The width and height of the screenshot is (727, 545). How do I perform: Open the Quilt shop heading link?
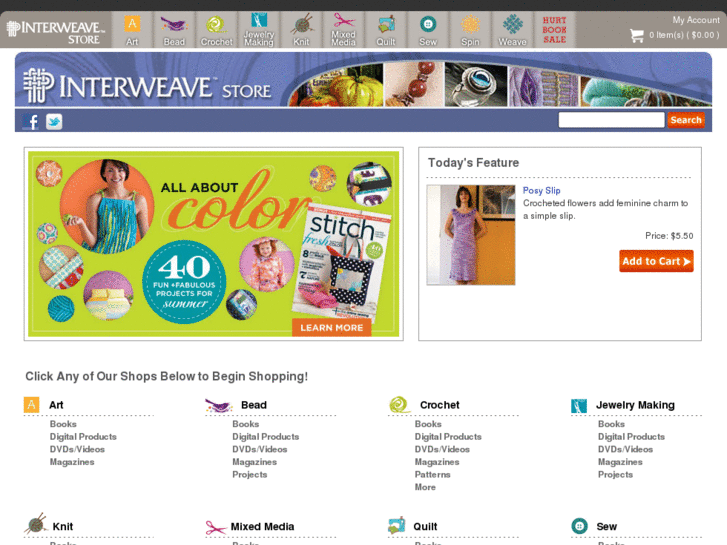[x=425, y=526]
